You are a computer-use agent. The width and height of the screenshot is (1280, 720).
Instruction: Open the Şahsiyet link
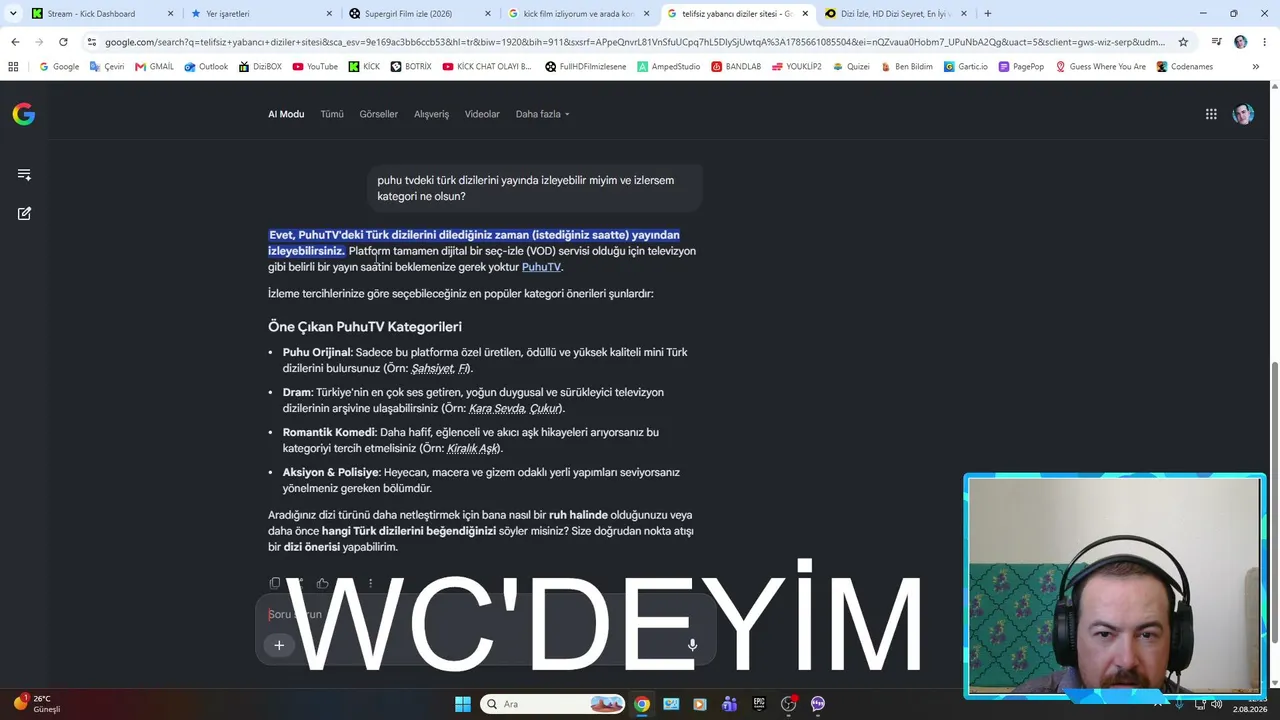click(433, 369)
